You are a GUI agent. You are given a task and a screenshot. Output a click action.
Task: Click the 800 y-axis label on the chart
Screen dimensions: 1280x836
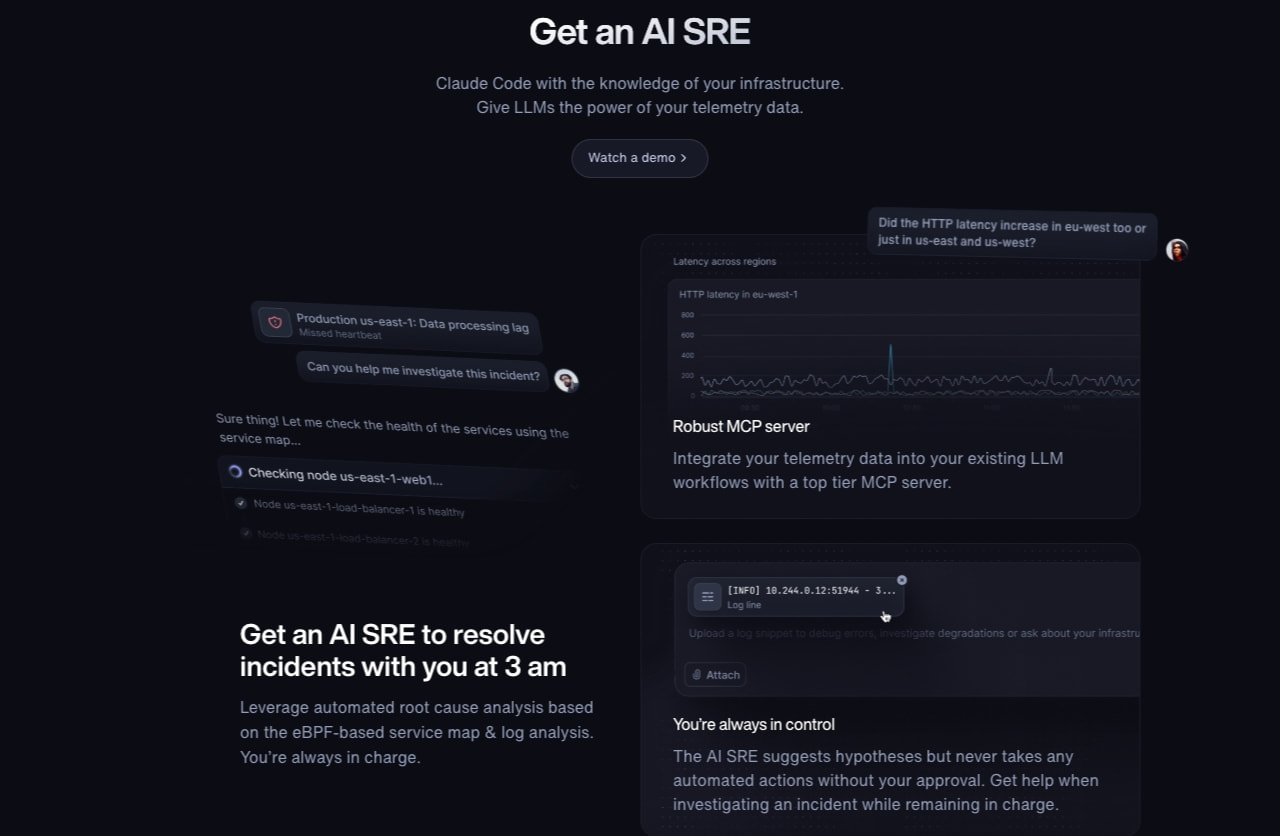tap(687, 315)
